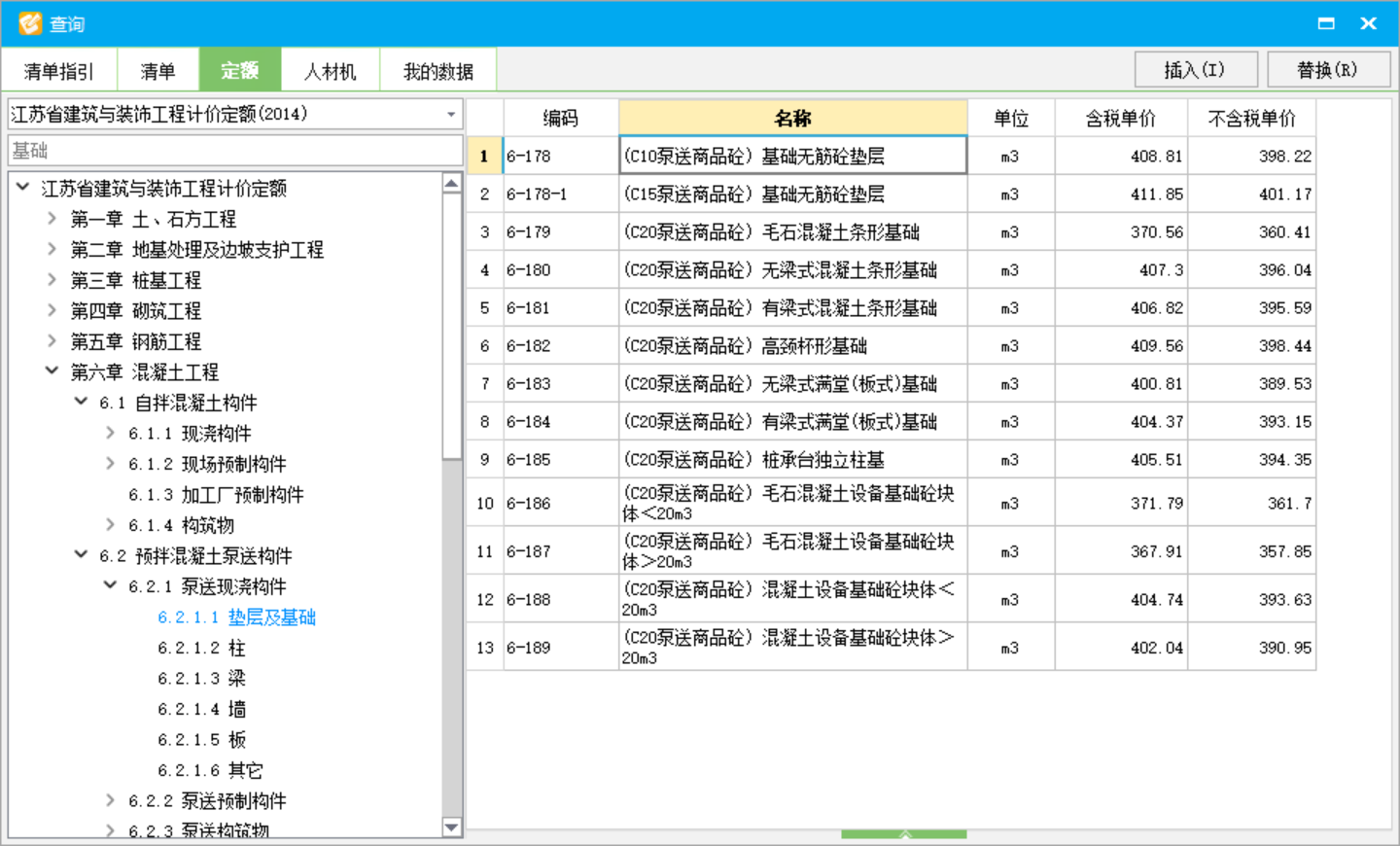Click the tree scrollbar down arrow
Viewport: 1400px width, 846px height.
(x=451, y=828)
